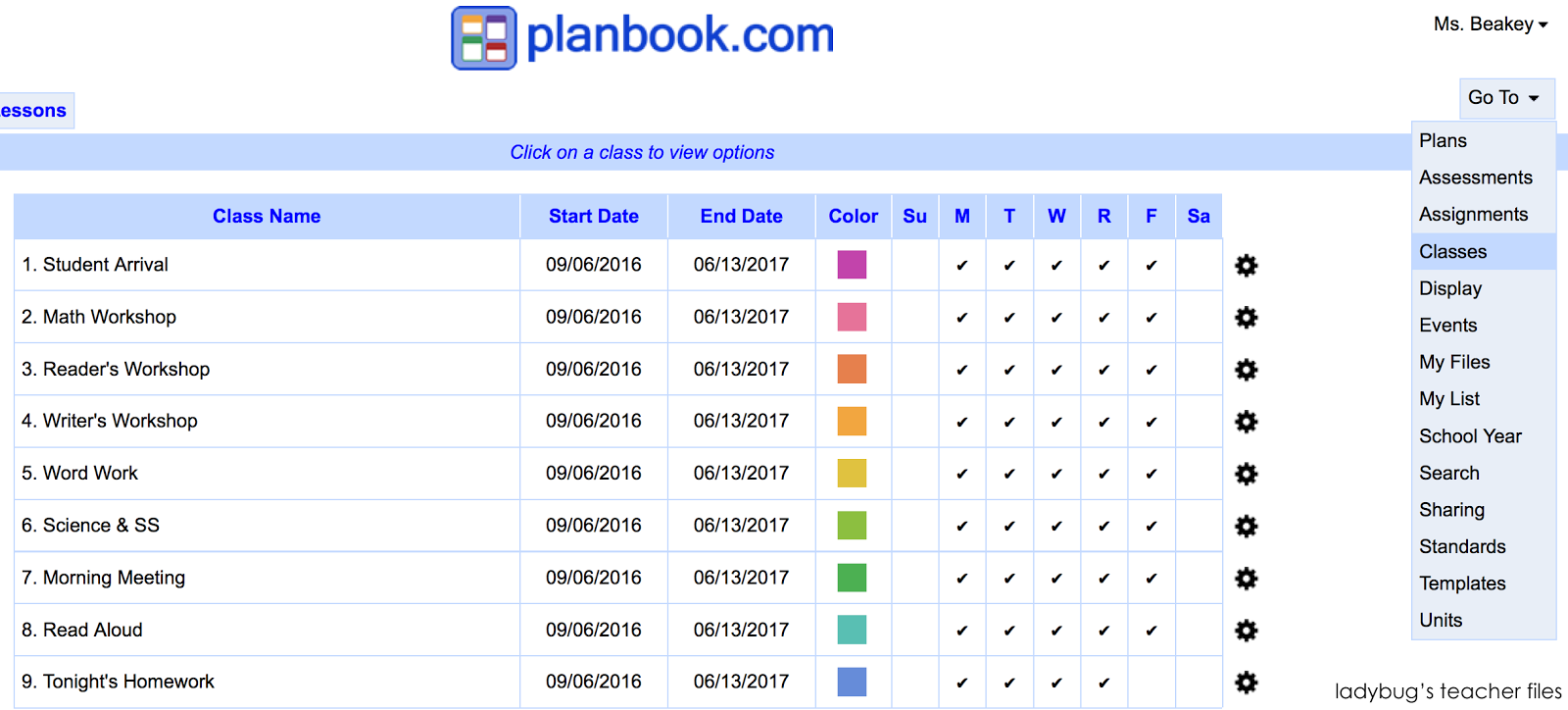Select Assessments from the Go To menu
Image resolution: width=1568 pixels, height=710 pixels.
1475,177
